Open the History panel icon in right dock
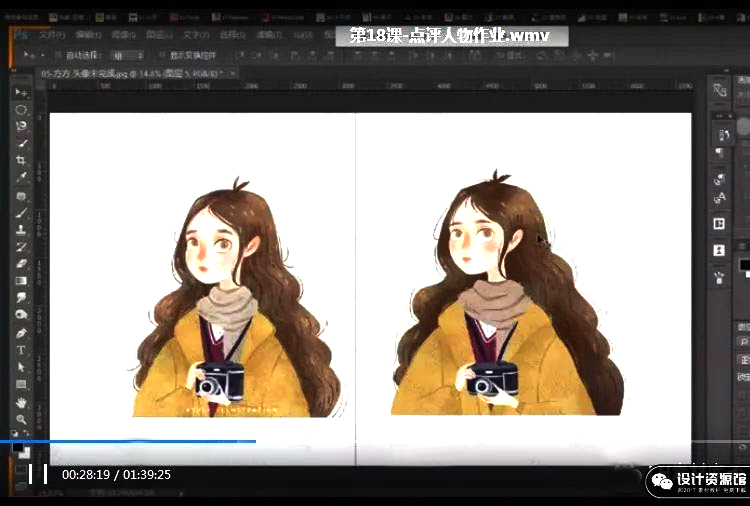Screen dimensions: 750x506 pyautogui.click(x=724, y=135)
